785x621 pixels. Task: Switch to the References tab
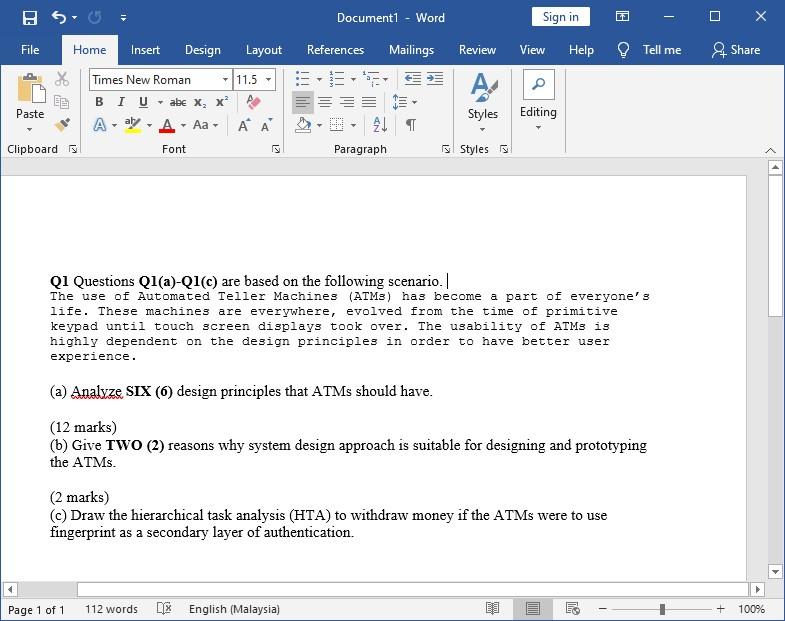335,50
